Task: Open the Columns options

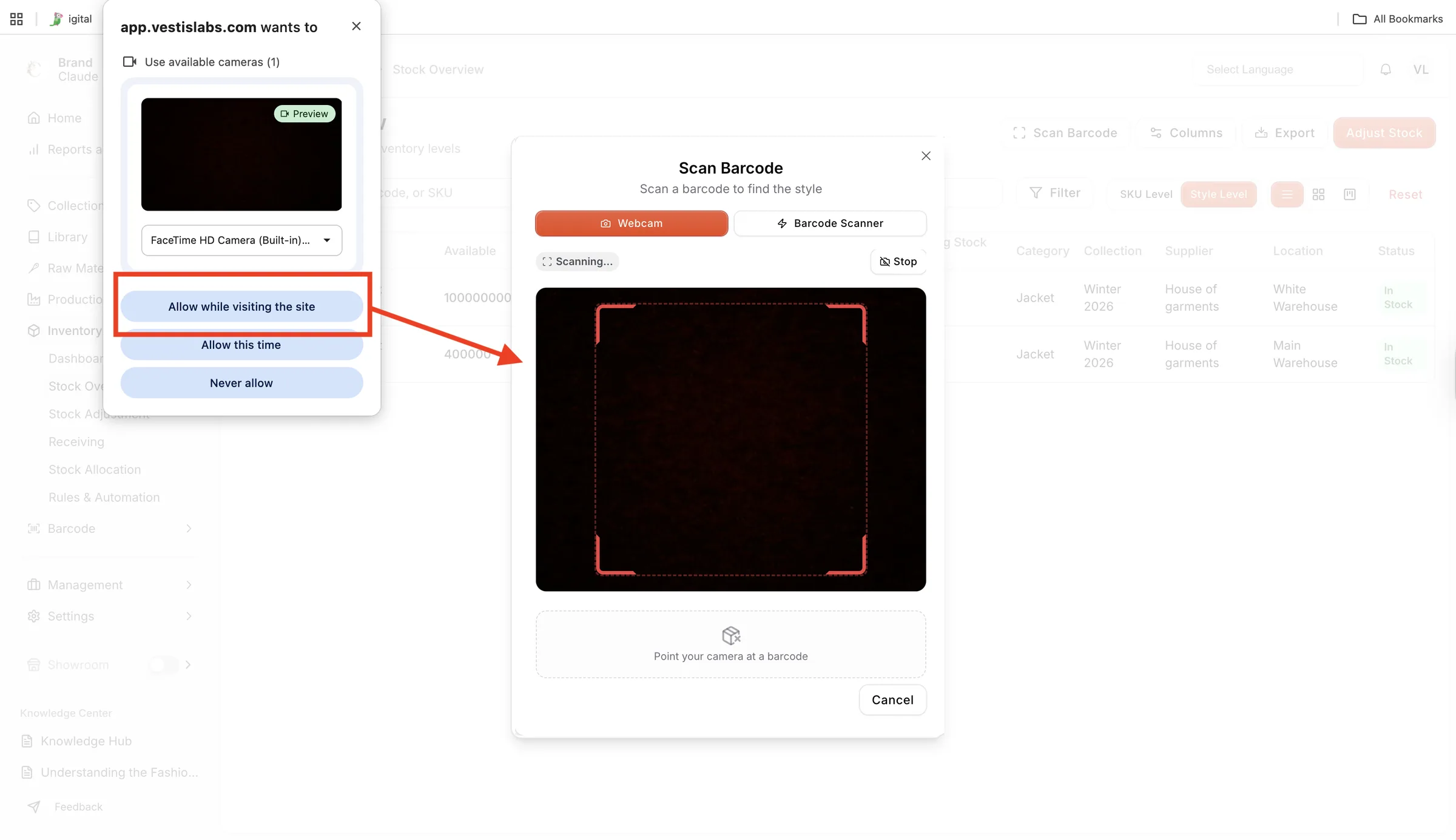Action: (1186, 133)
